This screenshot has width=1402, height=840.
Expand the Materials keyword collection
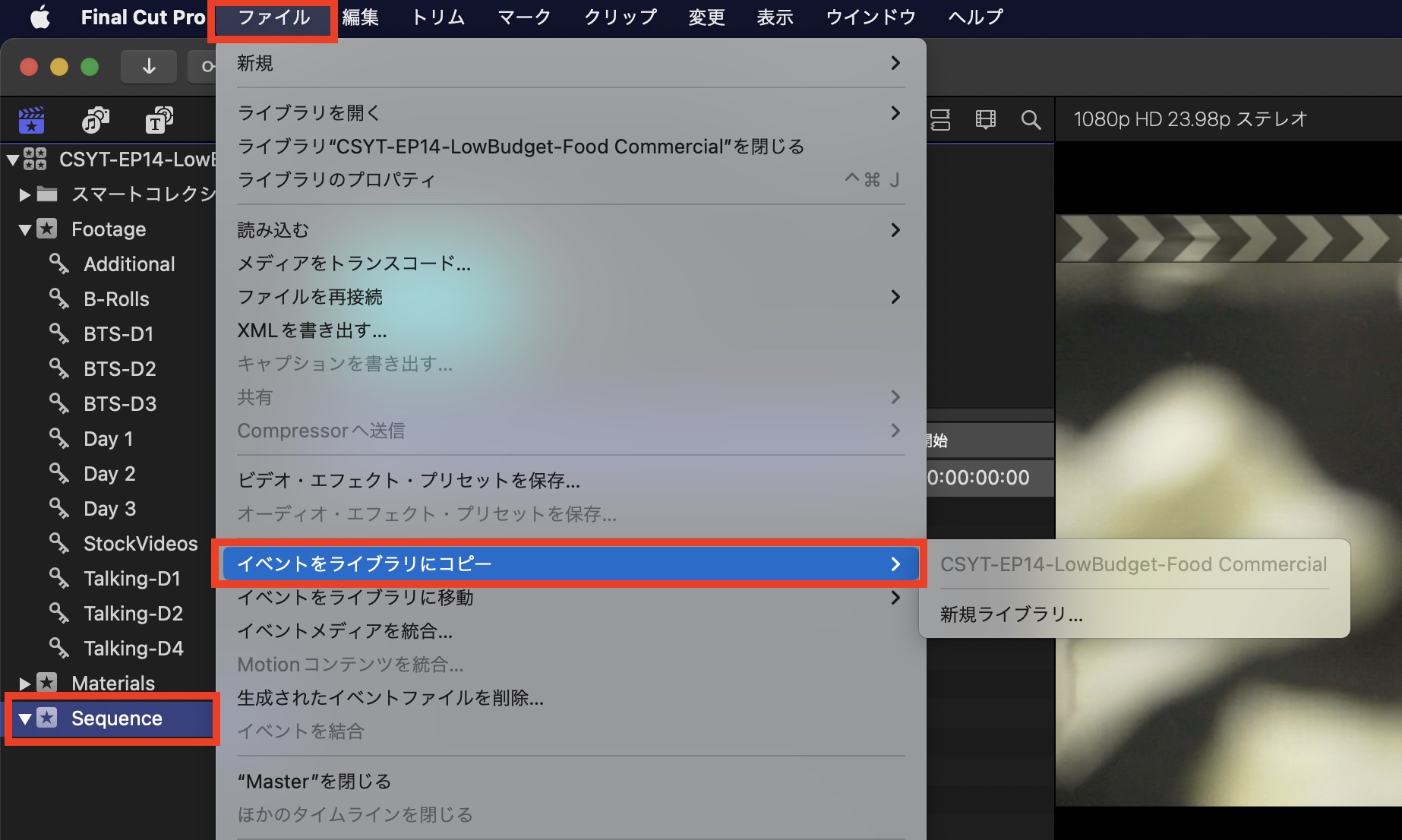[x=24, y=683]
